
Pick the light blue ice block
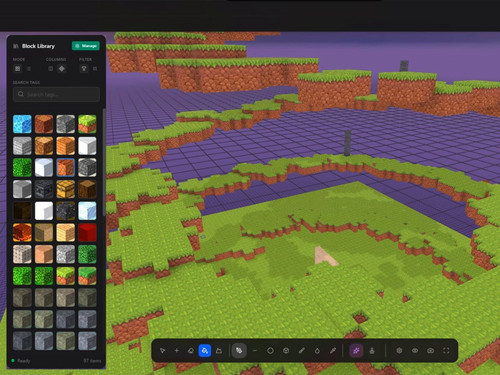87,210
